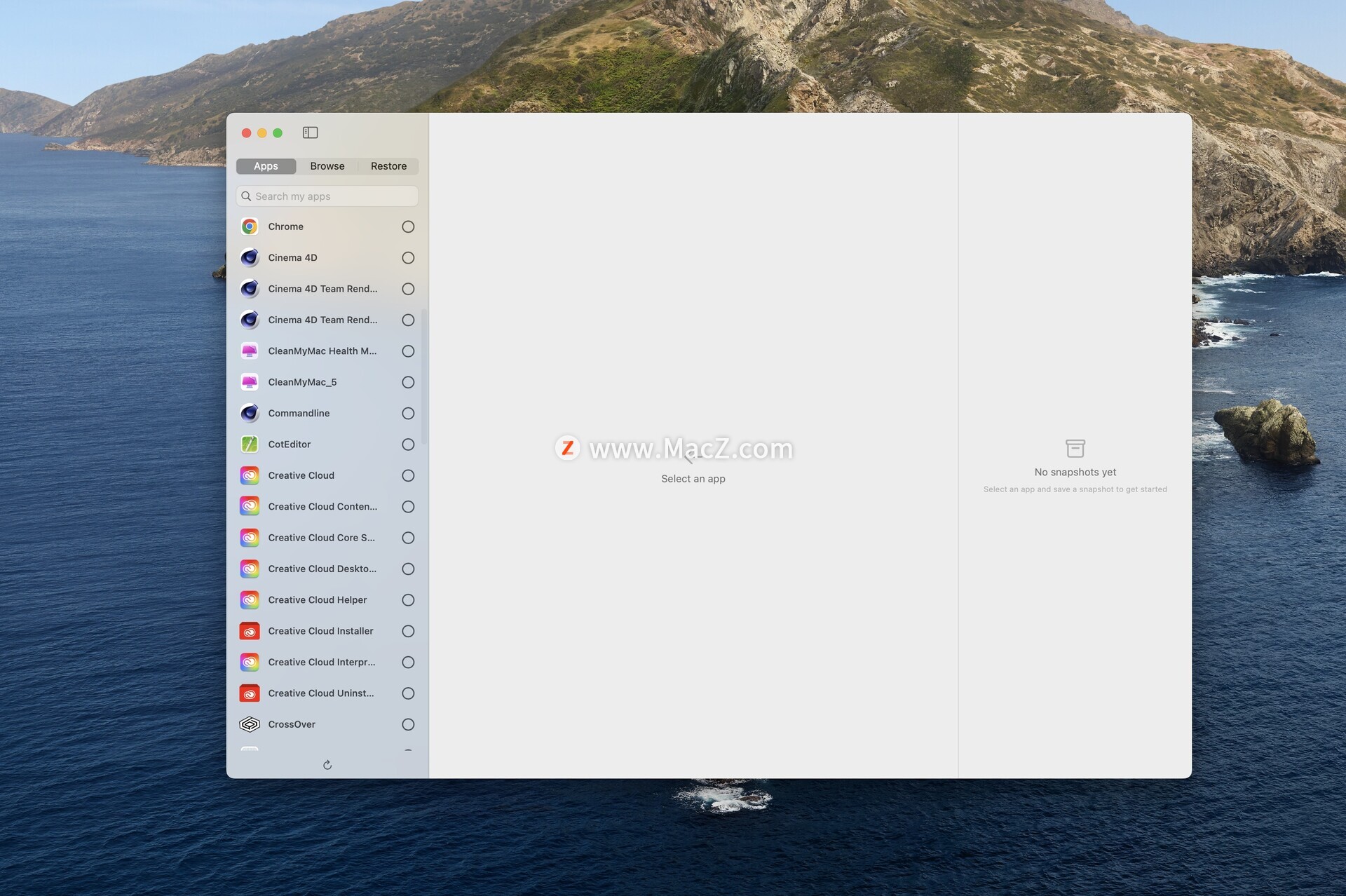1346x896 pixels.
Task: Select the Commandline radio circle
Action: pos(408,413)
